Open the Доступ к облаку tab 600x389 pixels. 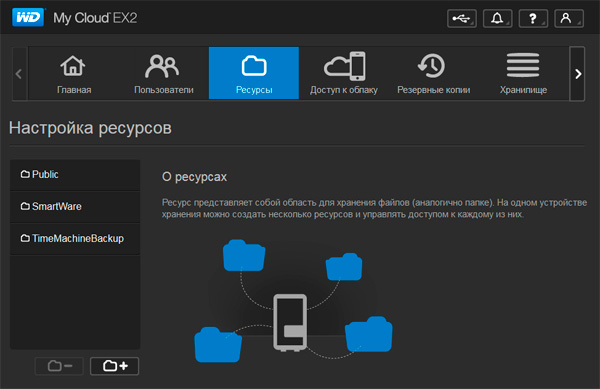[344, 73]
